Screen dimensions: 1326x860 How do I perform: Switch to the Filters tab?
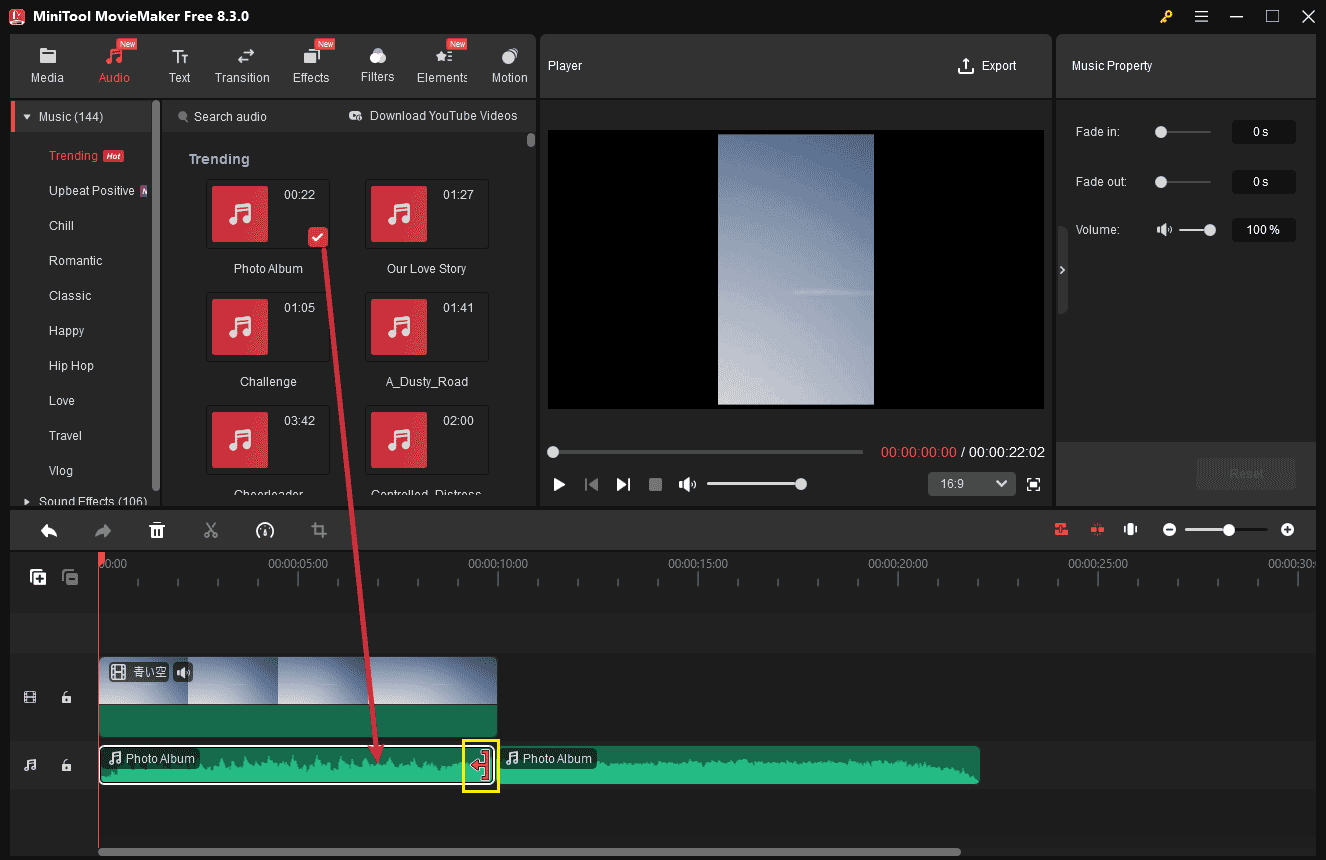[x=377, y=66]
